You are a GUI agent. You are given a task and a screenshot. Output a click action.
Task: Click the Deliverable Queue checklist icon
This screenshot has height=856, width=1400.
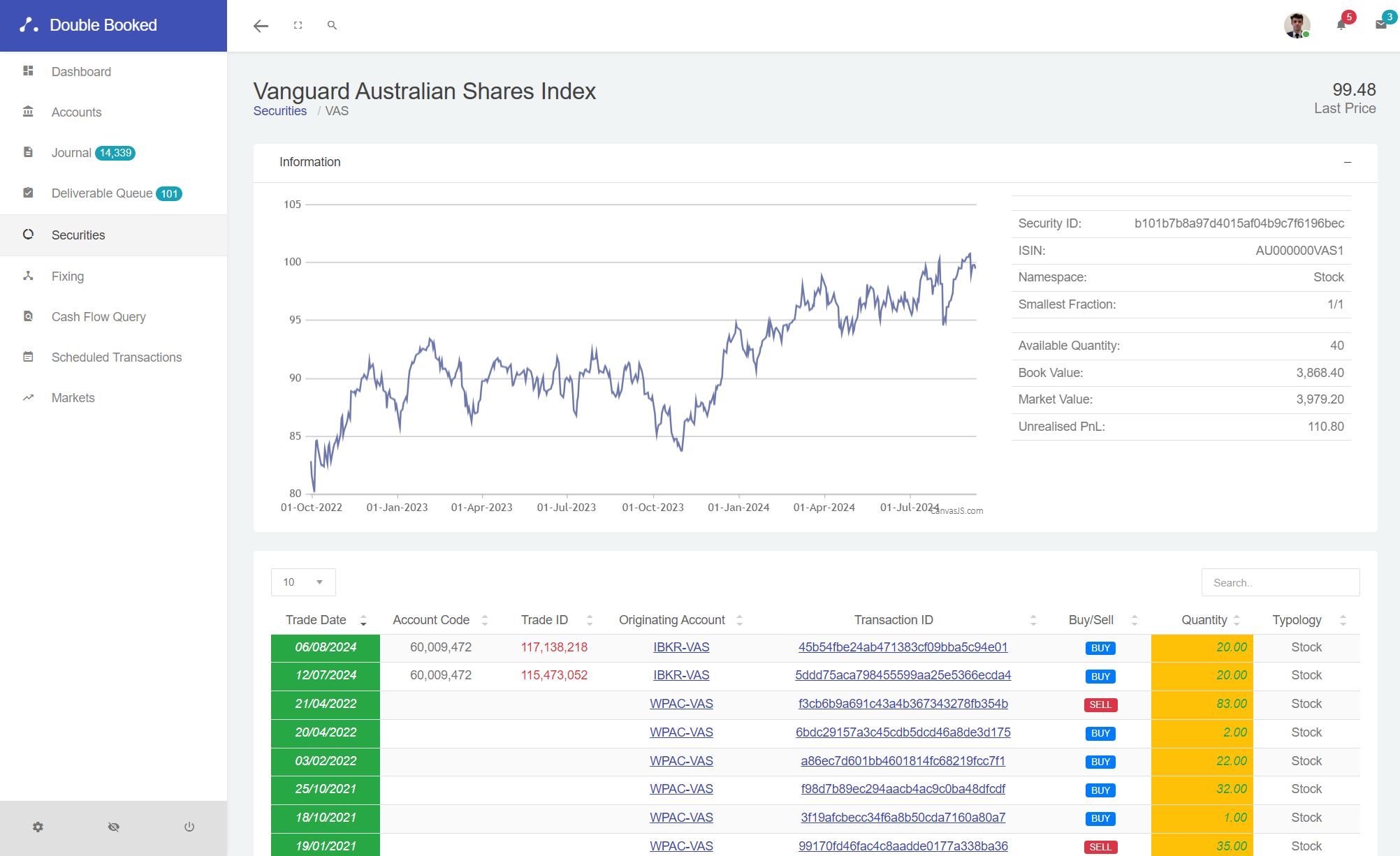pos(28,193)
